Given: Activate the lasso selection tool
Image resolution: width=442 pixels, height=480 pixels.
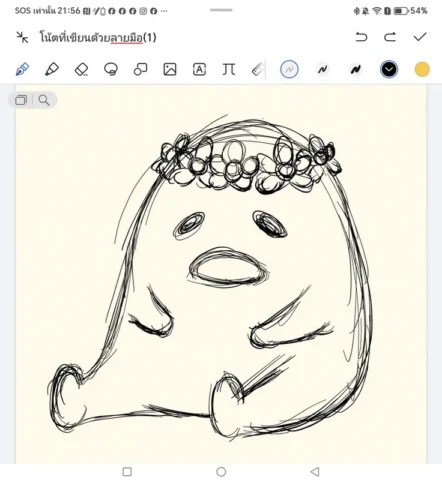Looking at the screenshot, I should coord(111,69).
